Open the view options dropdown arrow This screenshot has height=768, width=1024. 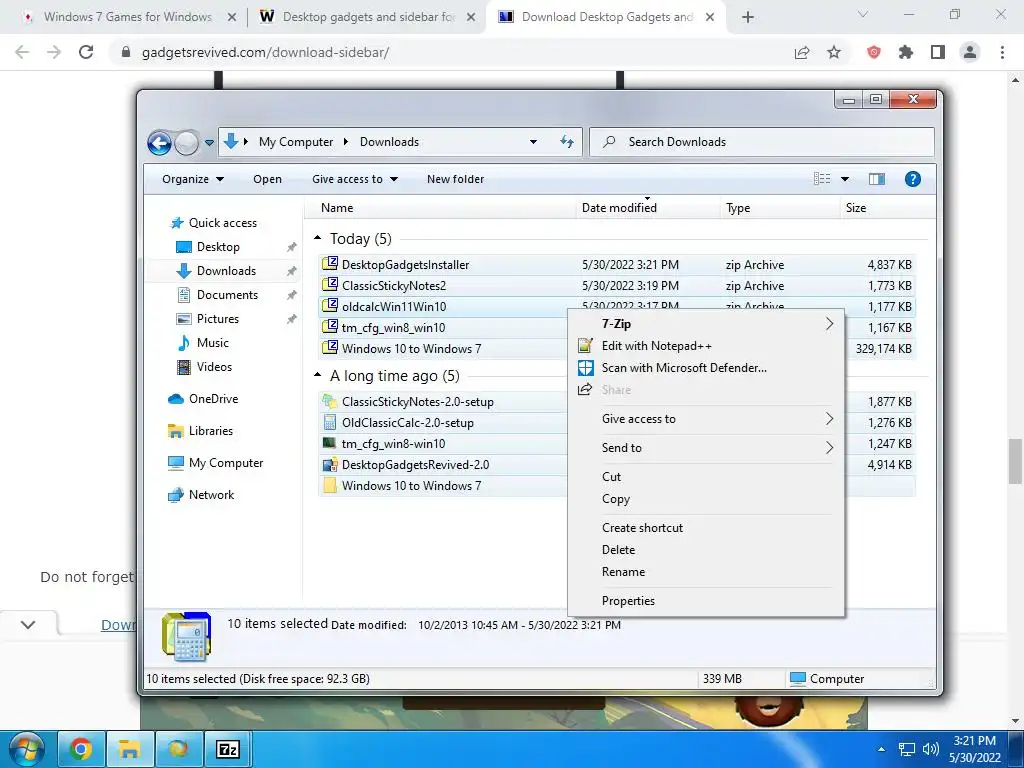click(844, 179)
